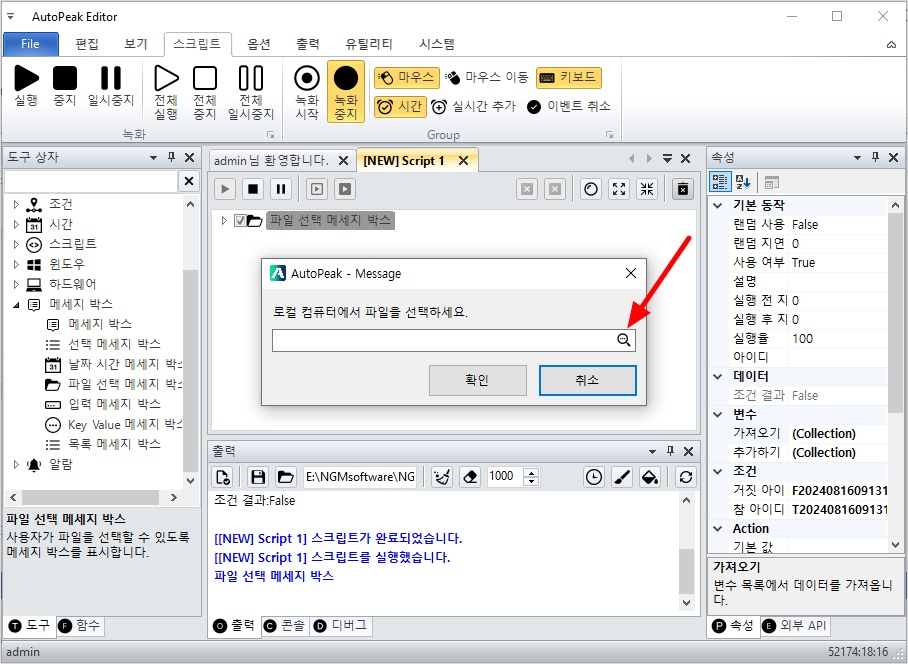Click the clock icon in output panel

point(594,477)
